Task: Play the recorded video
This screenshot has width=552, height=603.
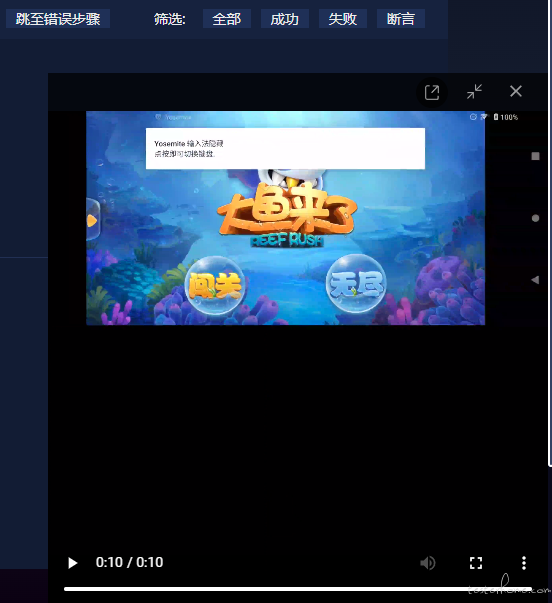Action: 72,563
